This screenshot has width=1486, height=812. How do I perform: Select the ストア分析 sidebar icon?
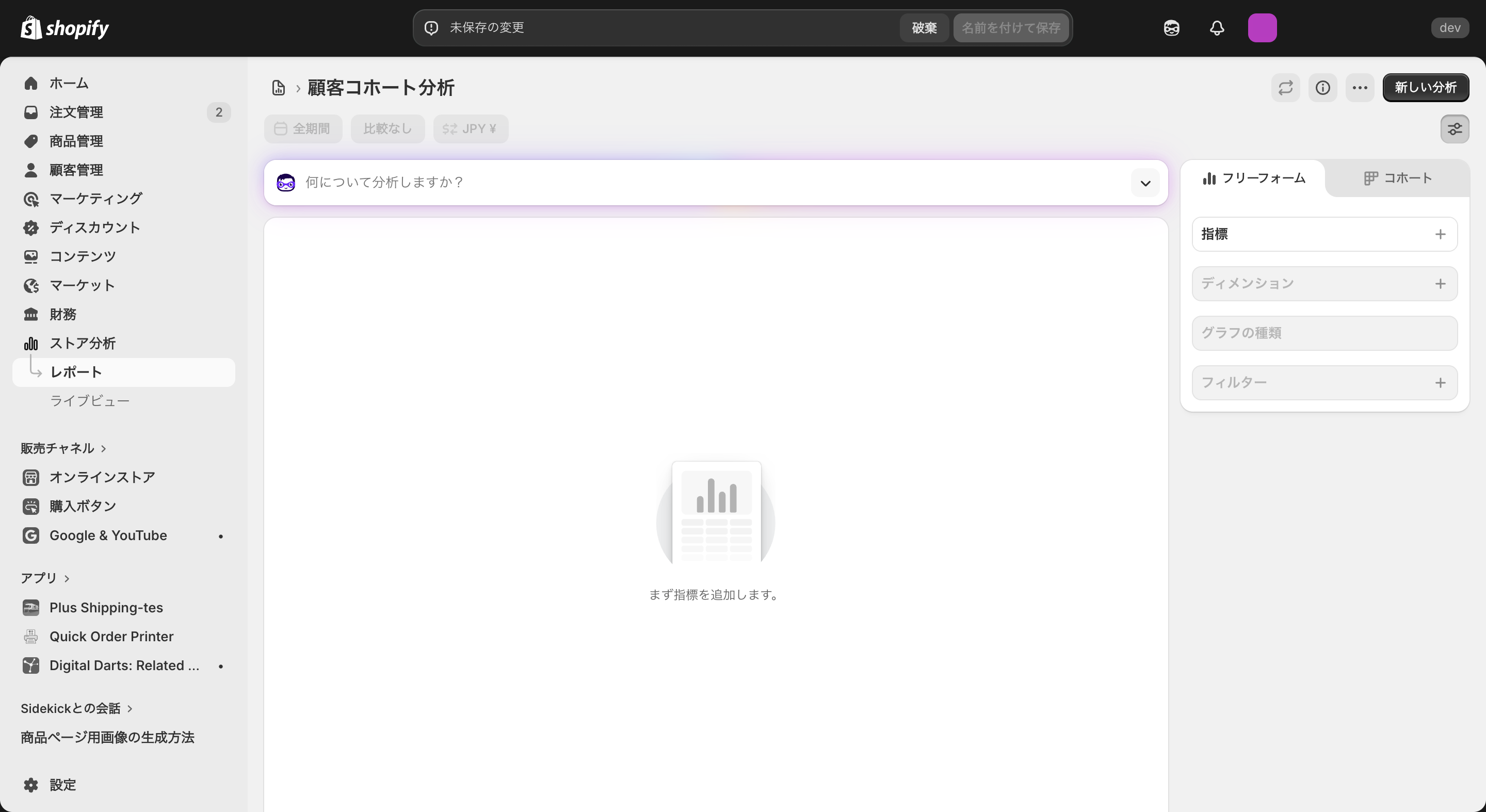point(30,343)
